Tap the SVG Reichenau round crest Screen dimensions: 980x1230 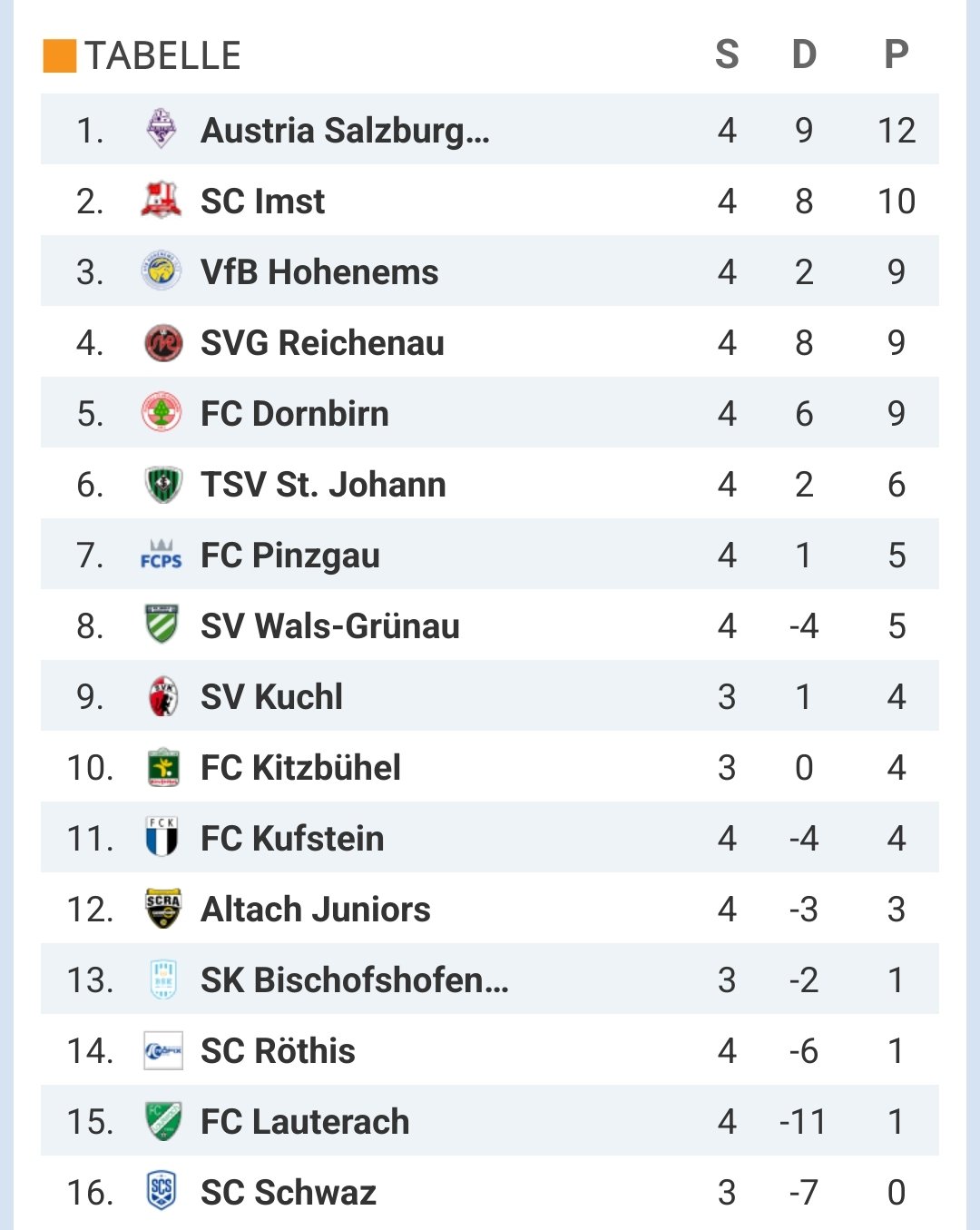163,343
